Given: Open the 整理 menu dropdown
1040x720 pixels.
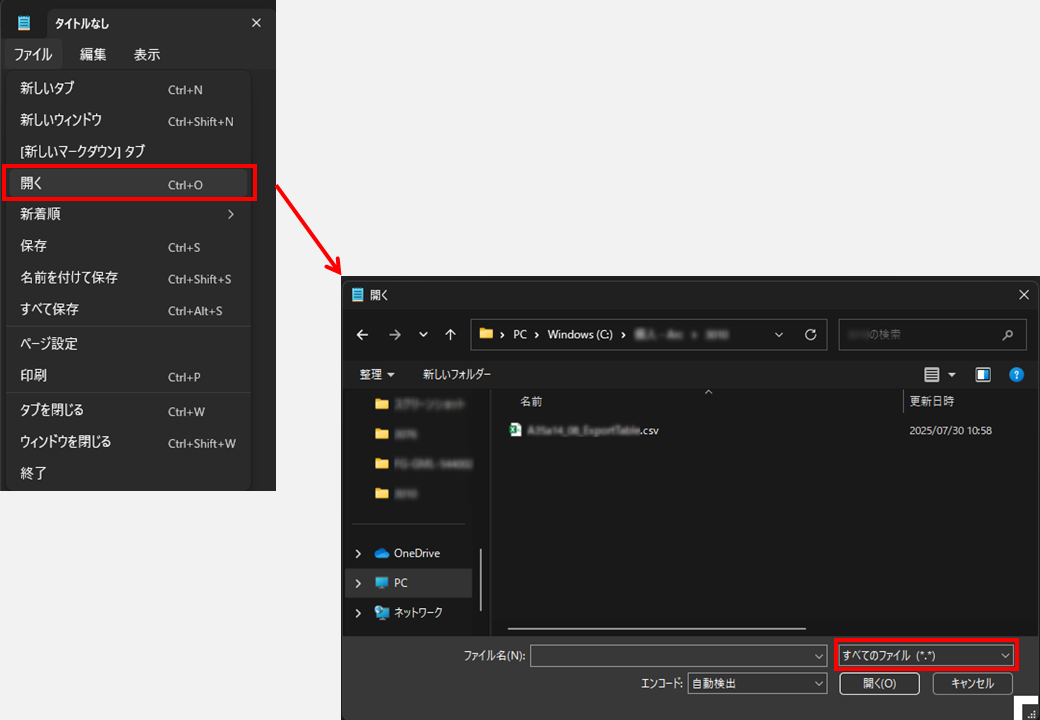Looking at the screenshot, I should click(377, 375).
